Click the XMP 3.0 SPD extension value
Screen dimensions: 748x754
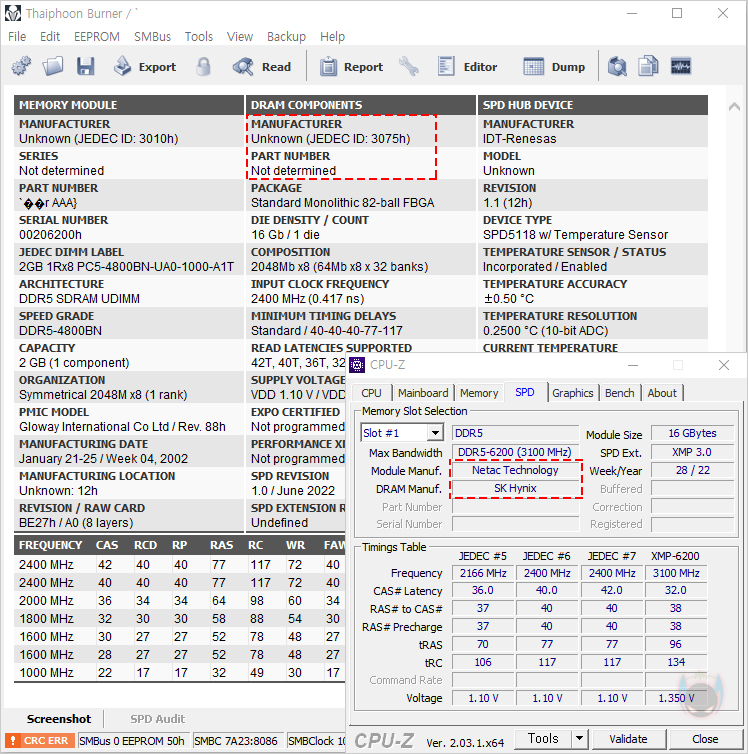pyautogui.click(x=692, y=452)
